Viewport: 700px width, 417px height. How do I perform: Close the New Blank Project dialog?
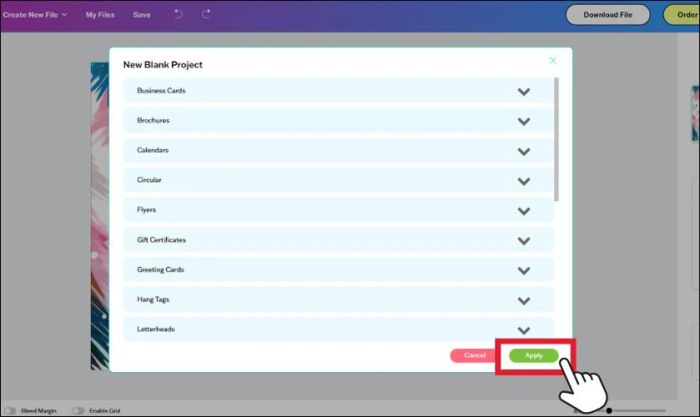553,61
